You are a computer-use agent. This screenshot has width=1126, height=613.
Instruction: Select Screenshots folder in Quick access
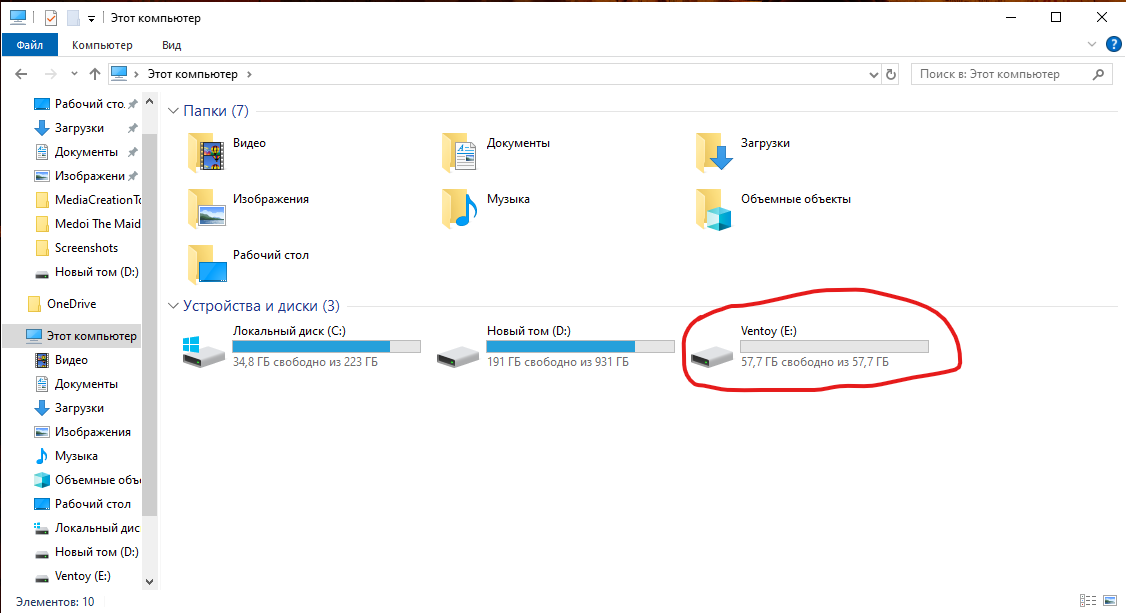pyautogui.click(x=86, y=248)
